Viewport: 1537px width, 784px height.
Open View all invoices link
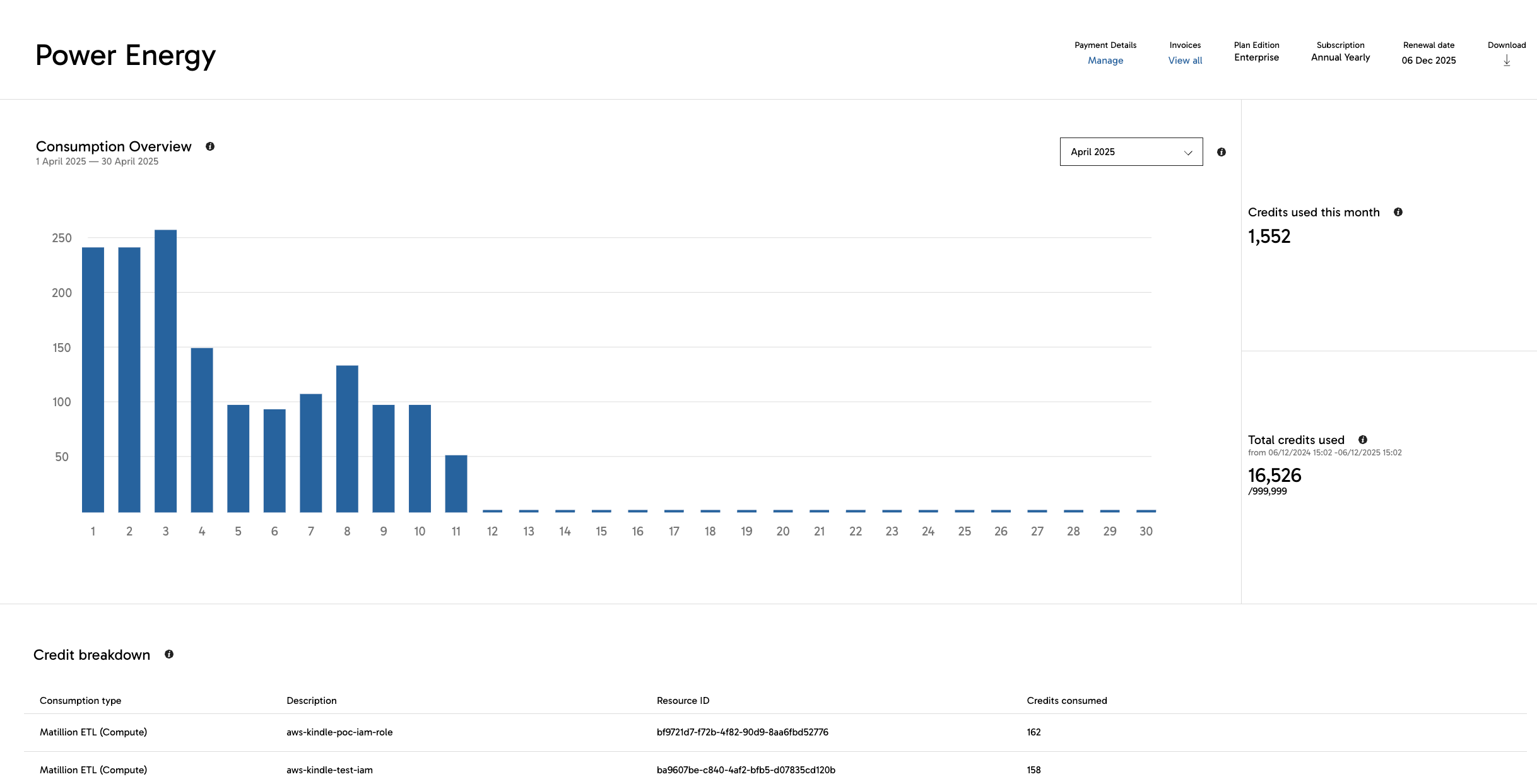pyautogui.click(x=1185, y=61)
